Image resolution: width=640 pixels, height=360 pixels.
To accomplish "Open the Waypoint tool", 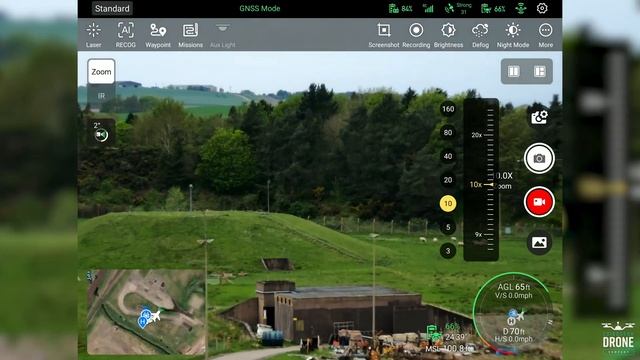I will tap(158, 35).
